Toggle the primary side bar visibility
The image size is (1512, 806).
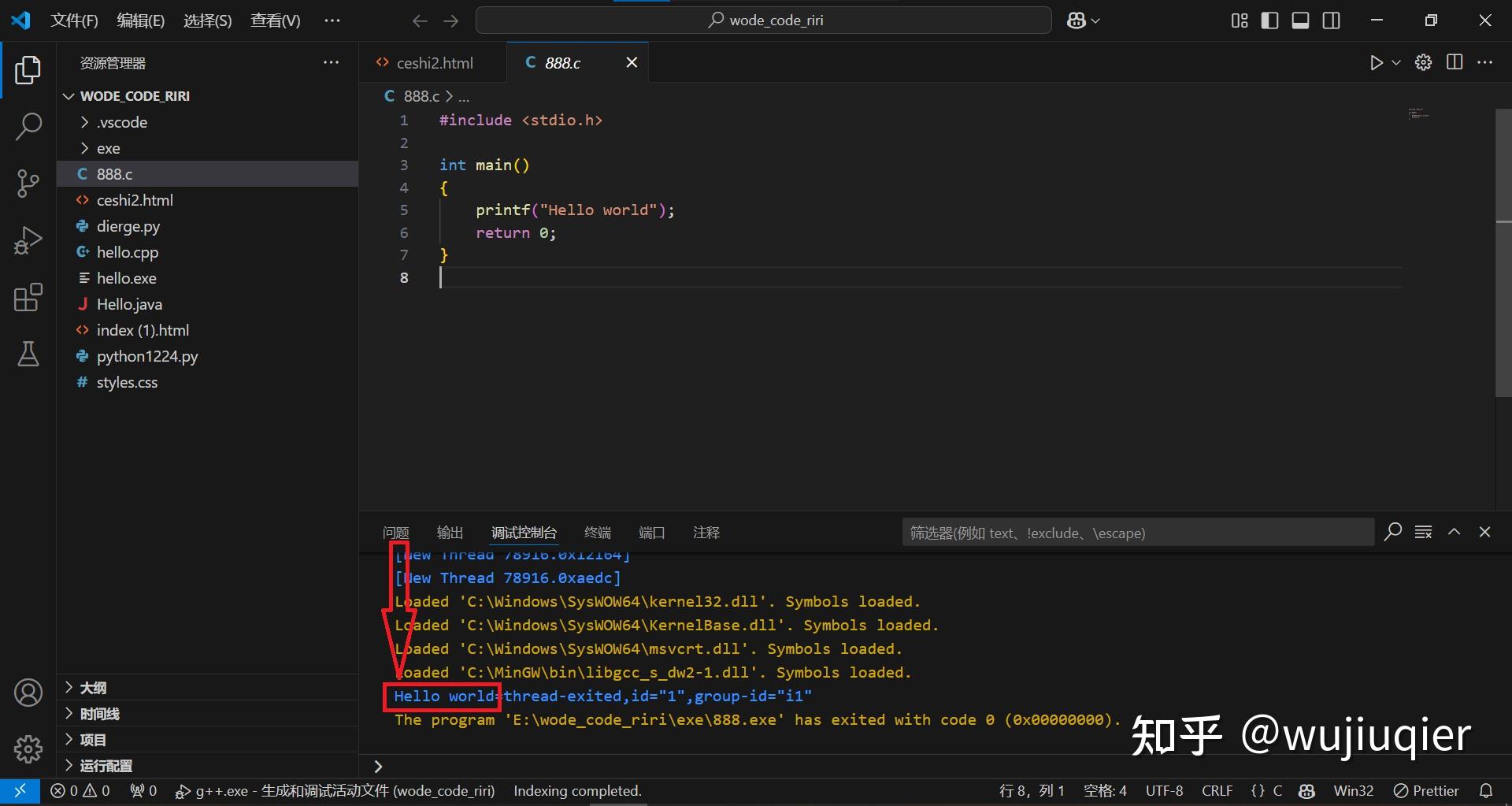click(1269, 20)
